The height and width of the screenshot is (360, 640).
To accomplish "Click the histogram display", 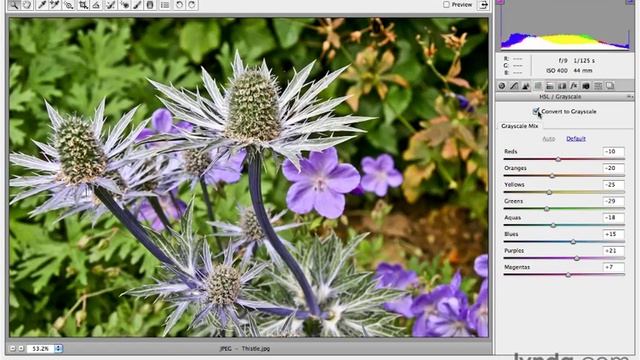I will point(565,25).
